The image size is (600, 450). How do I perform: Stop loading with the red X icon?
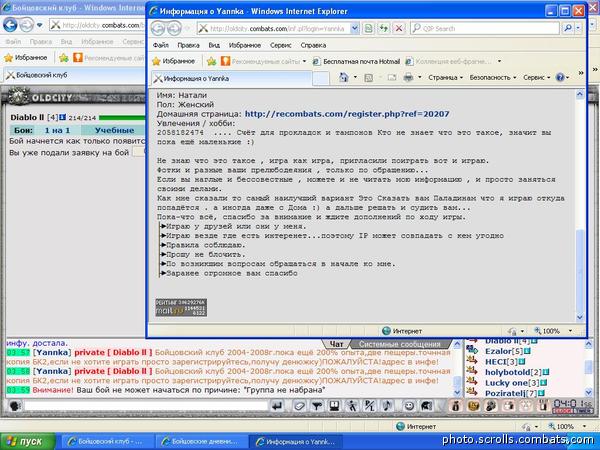tap(398, 28)
